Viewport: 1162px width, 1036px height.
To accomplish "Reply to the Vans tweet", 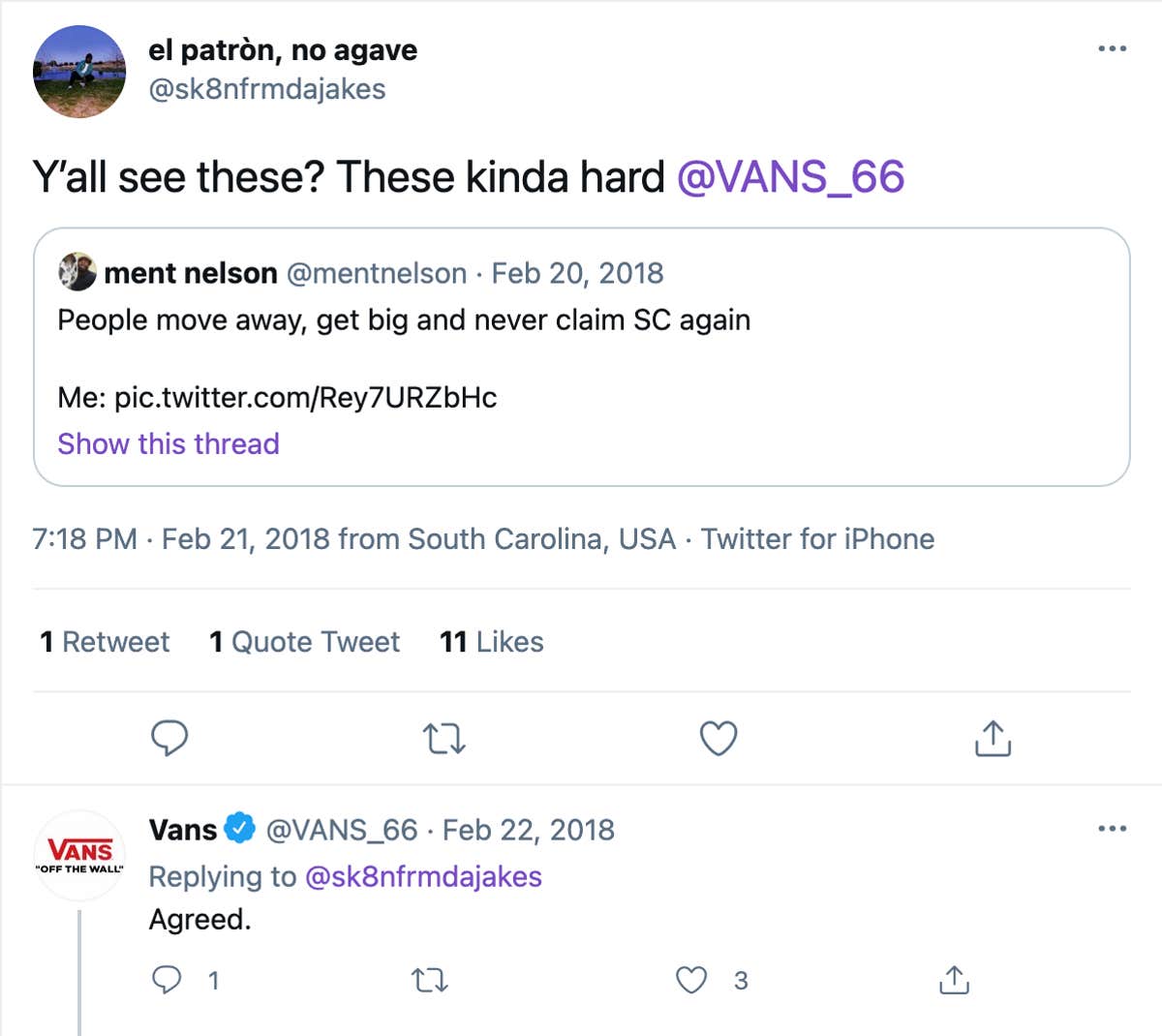I will (x=168, y=980).
